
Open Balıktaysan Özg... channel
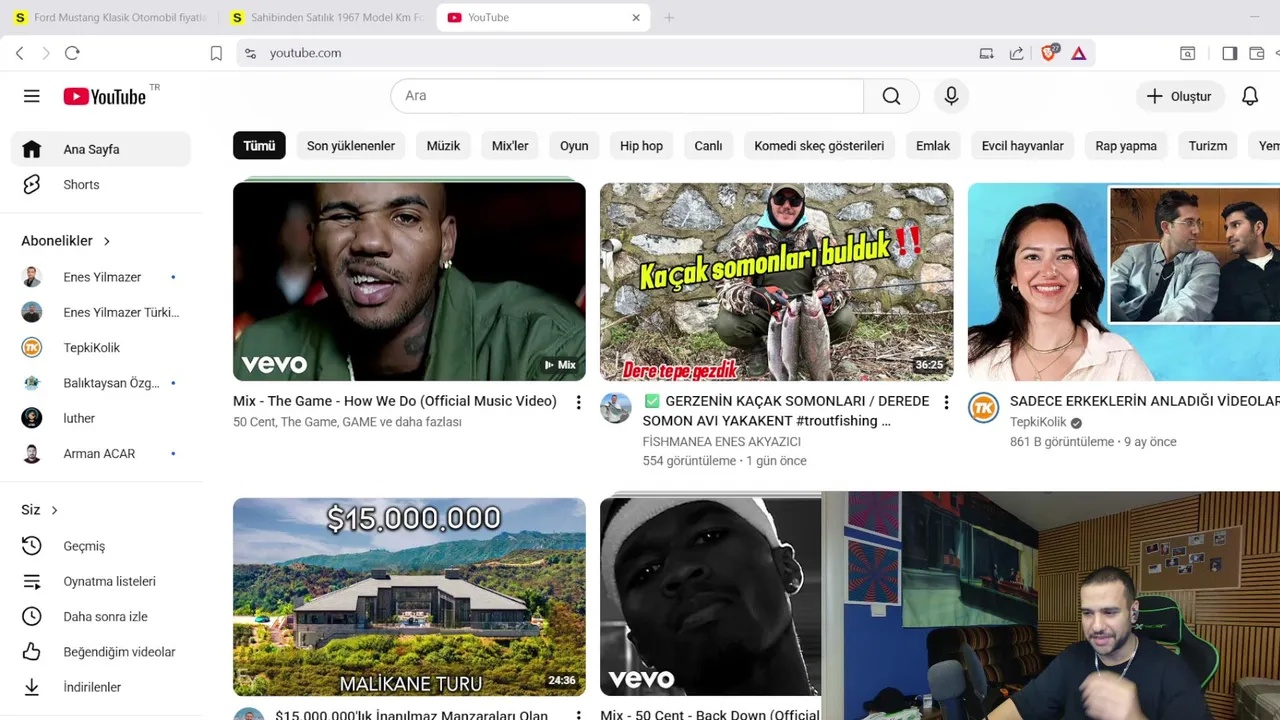click(101, 383)
